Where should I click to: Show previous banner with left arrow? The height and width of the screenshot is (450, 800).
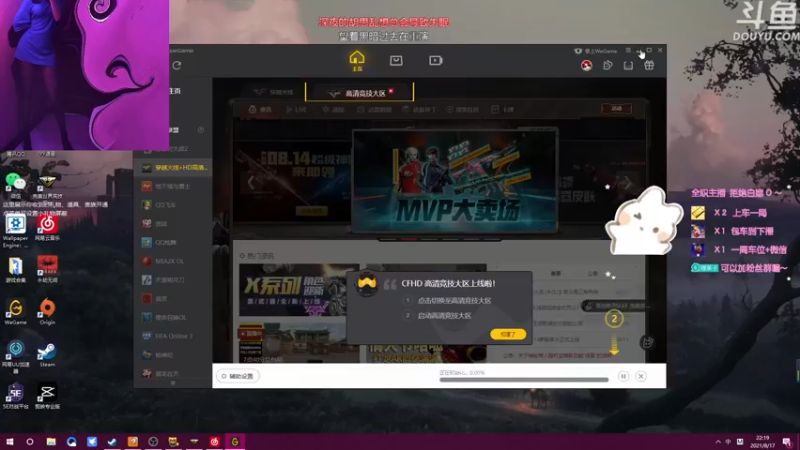coord(251,182)
